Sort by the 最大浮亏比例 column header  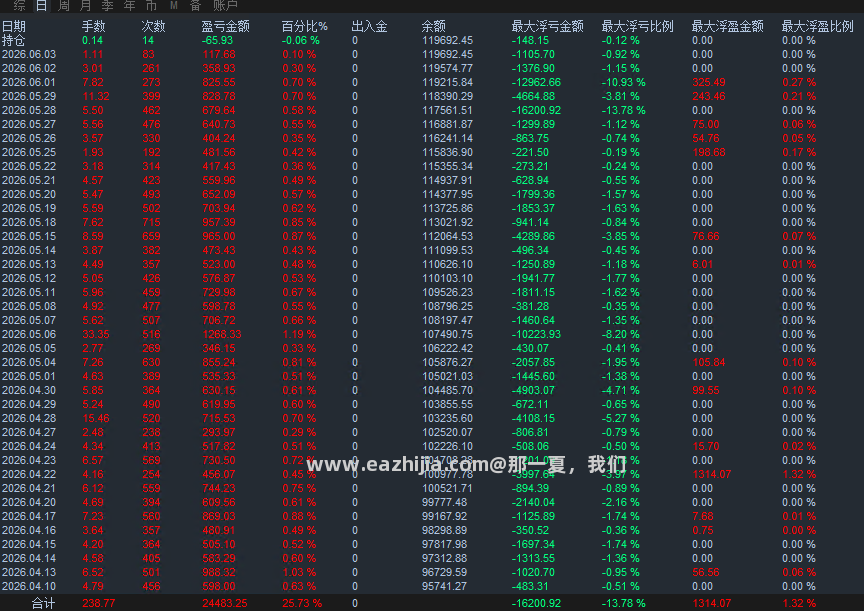637,26
